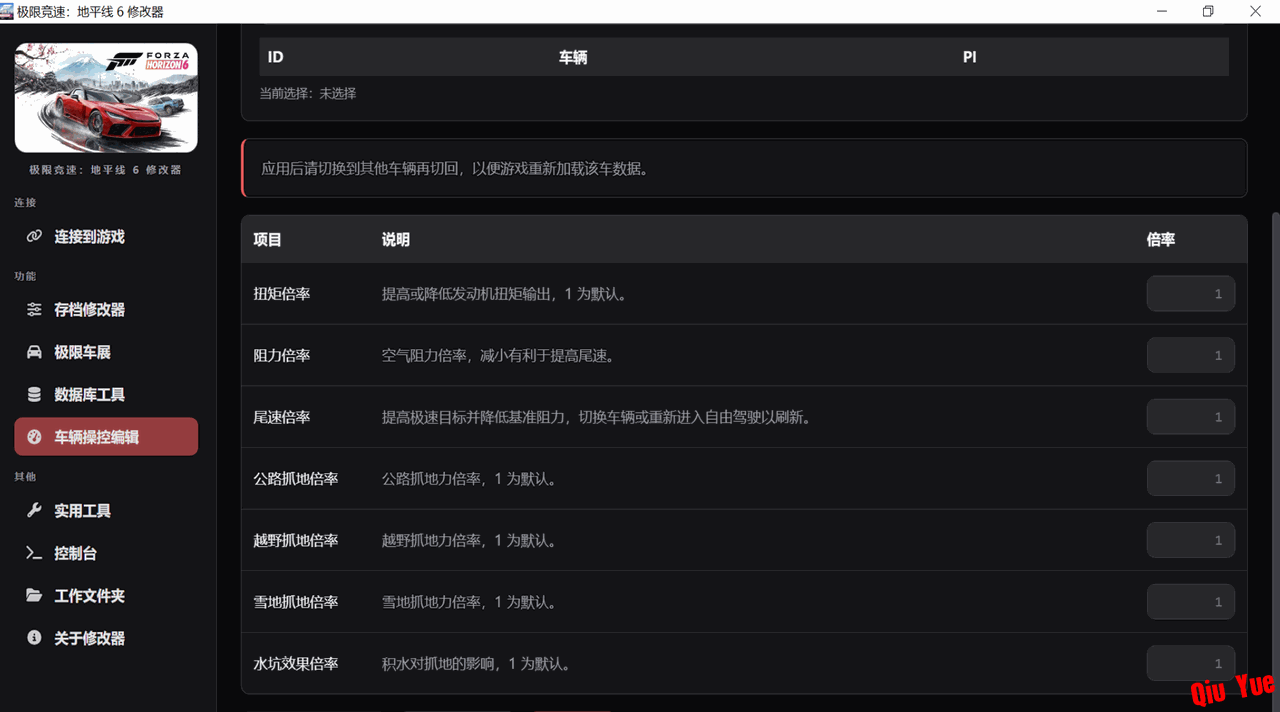
Task: Click the 当前选择：未选择 status text
Action: pos(308,93)
